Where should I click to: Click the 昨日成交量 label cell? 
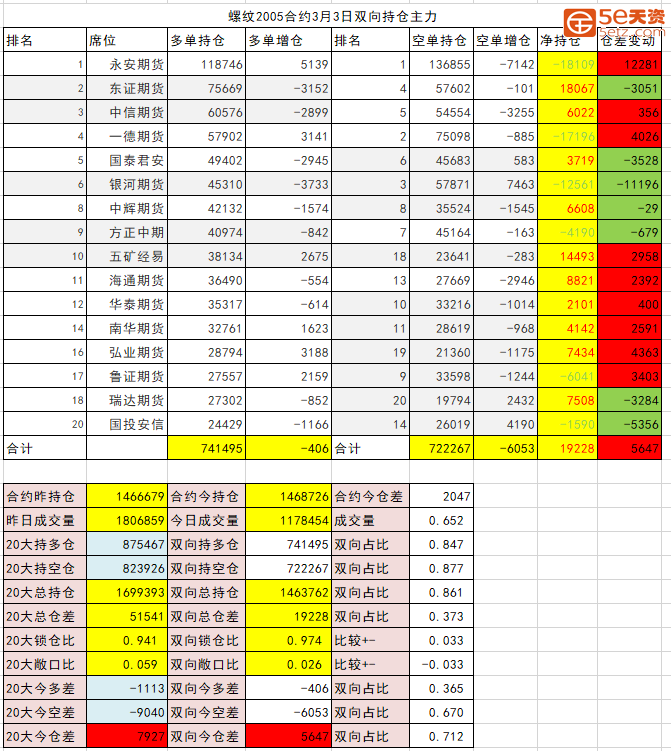(x=45, y=520)
